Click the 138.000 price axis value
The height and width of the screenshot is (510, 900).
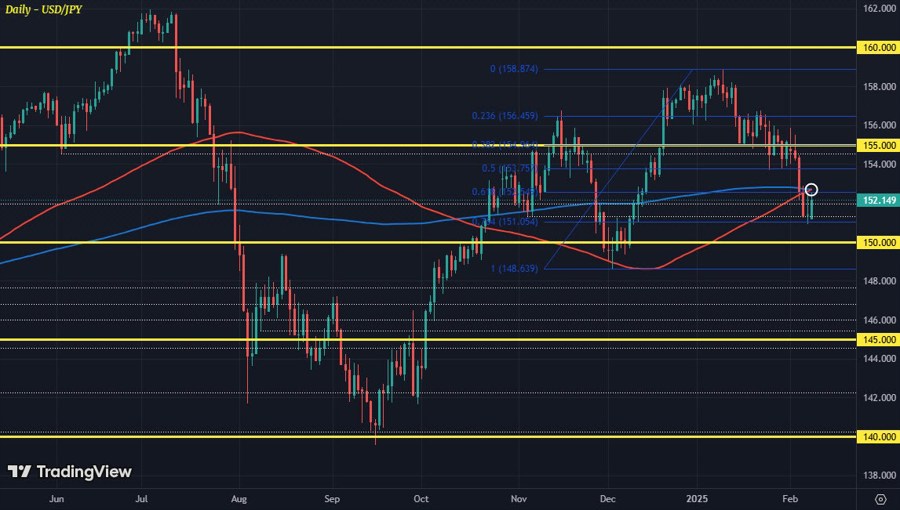(879, 476)
